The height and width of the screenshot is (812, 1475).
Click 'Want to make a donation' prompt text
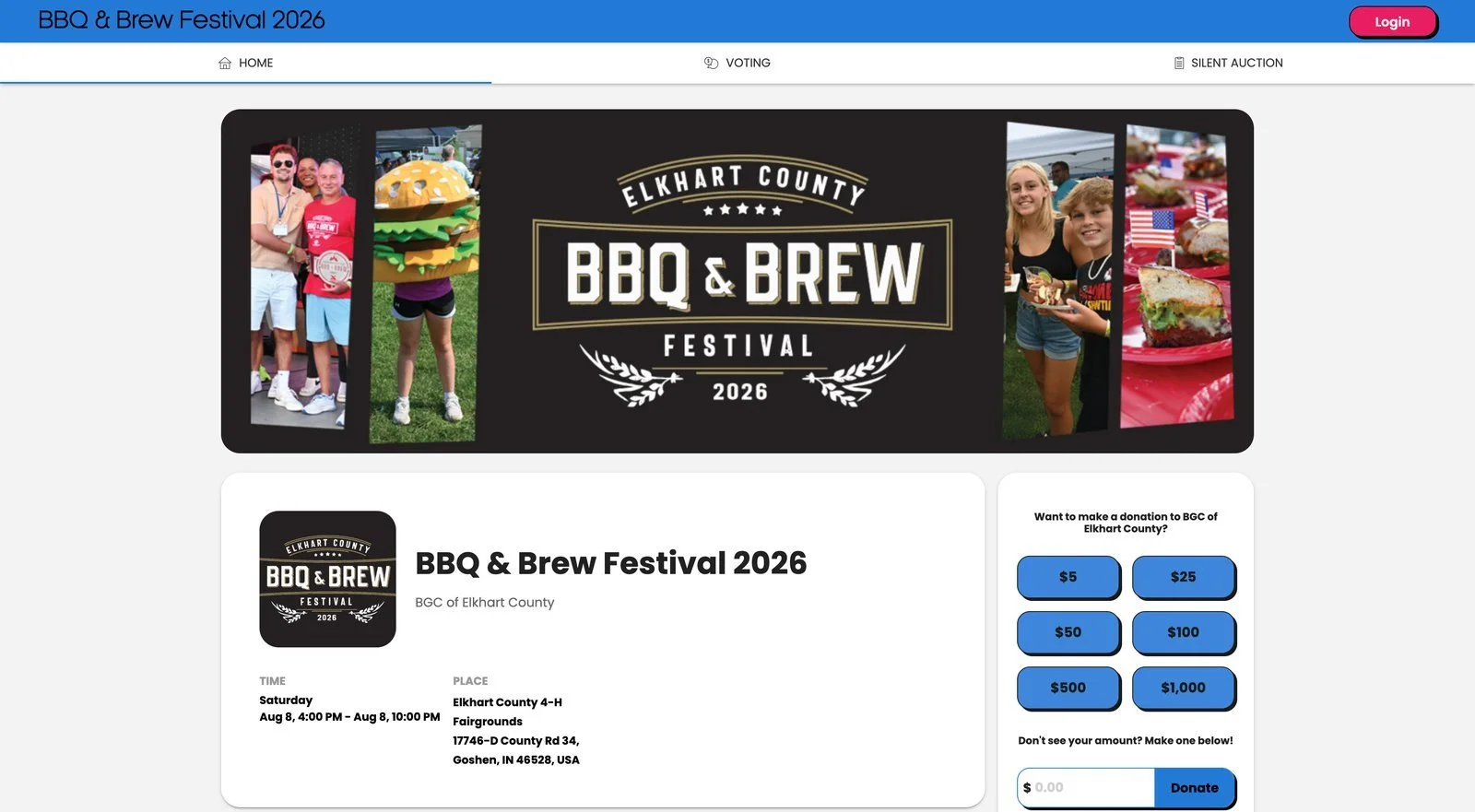[1126, 523]
